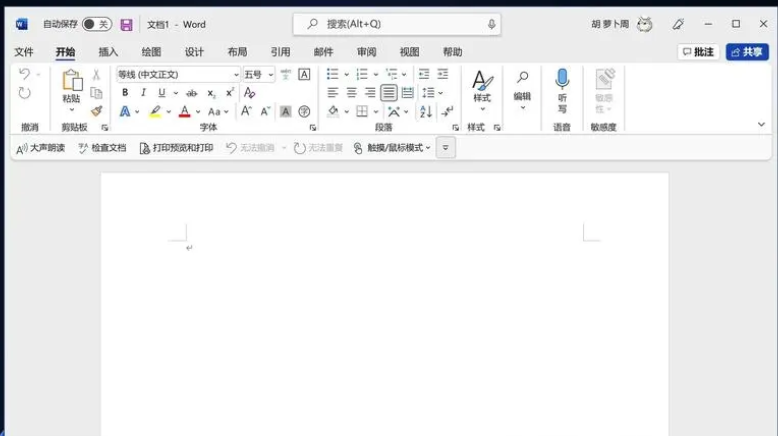Decrease paragraph indent
Screen dimensions: 778x436
pos(424,74)
